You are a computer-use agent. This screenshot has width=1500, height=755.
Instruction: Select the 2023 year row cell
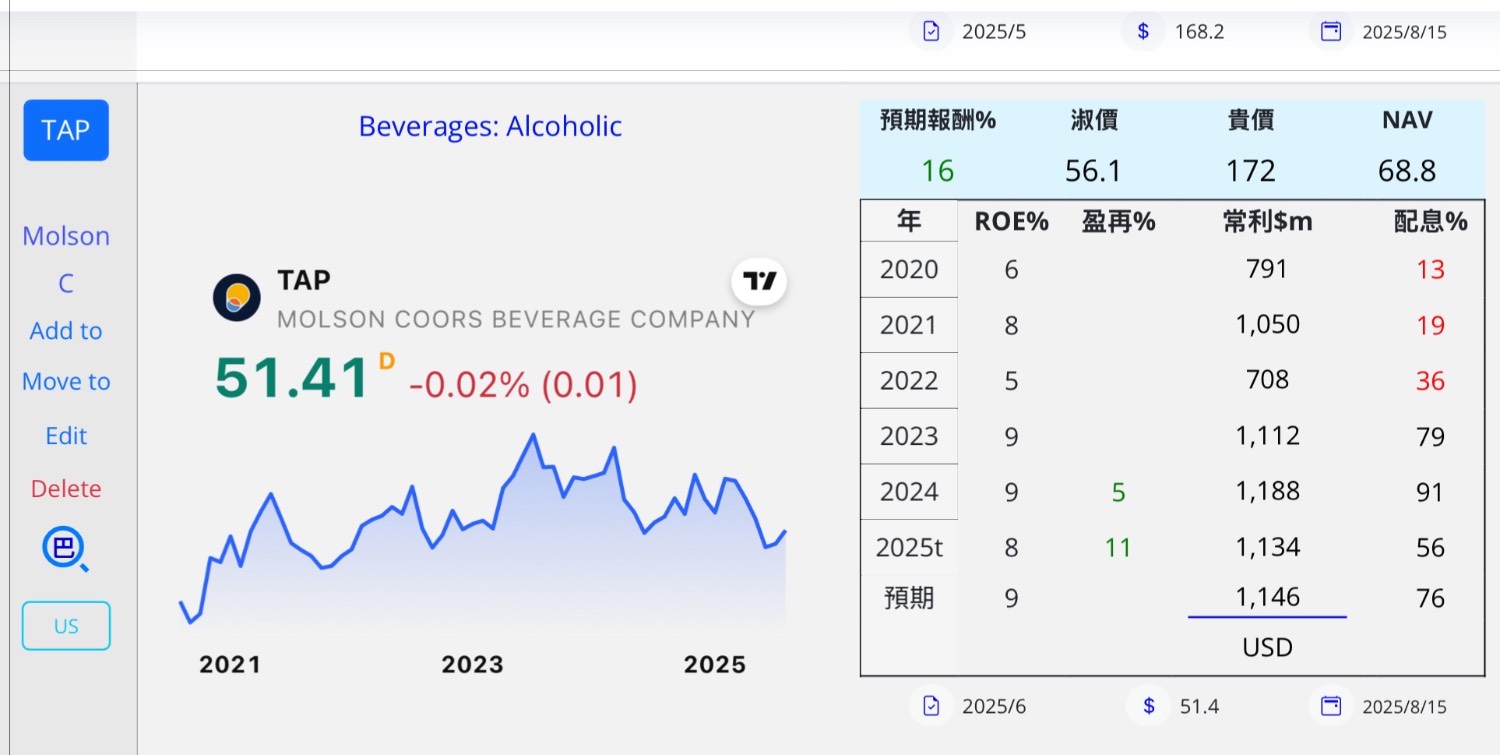click(x=909, y=436)
